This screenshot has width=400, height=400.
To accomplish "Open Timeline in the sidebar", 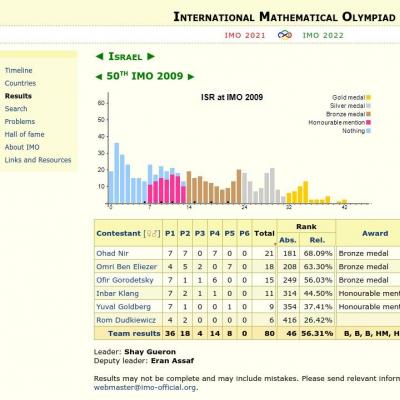I will (x=18, y=70).
